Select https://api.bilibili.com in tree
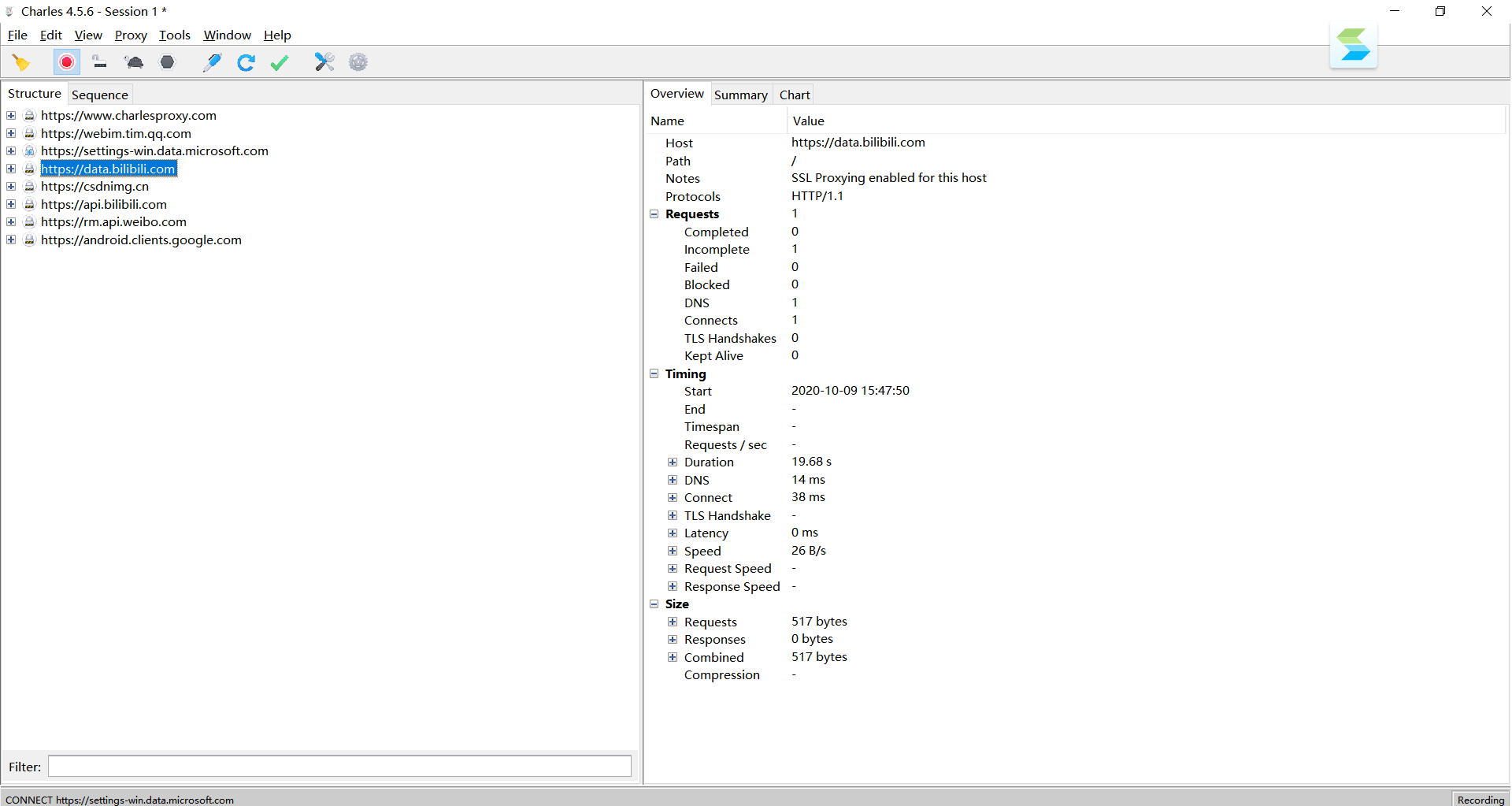The height and width of the screenshot is (806, 1512). click(104, 204)
